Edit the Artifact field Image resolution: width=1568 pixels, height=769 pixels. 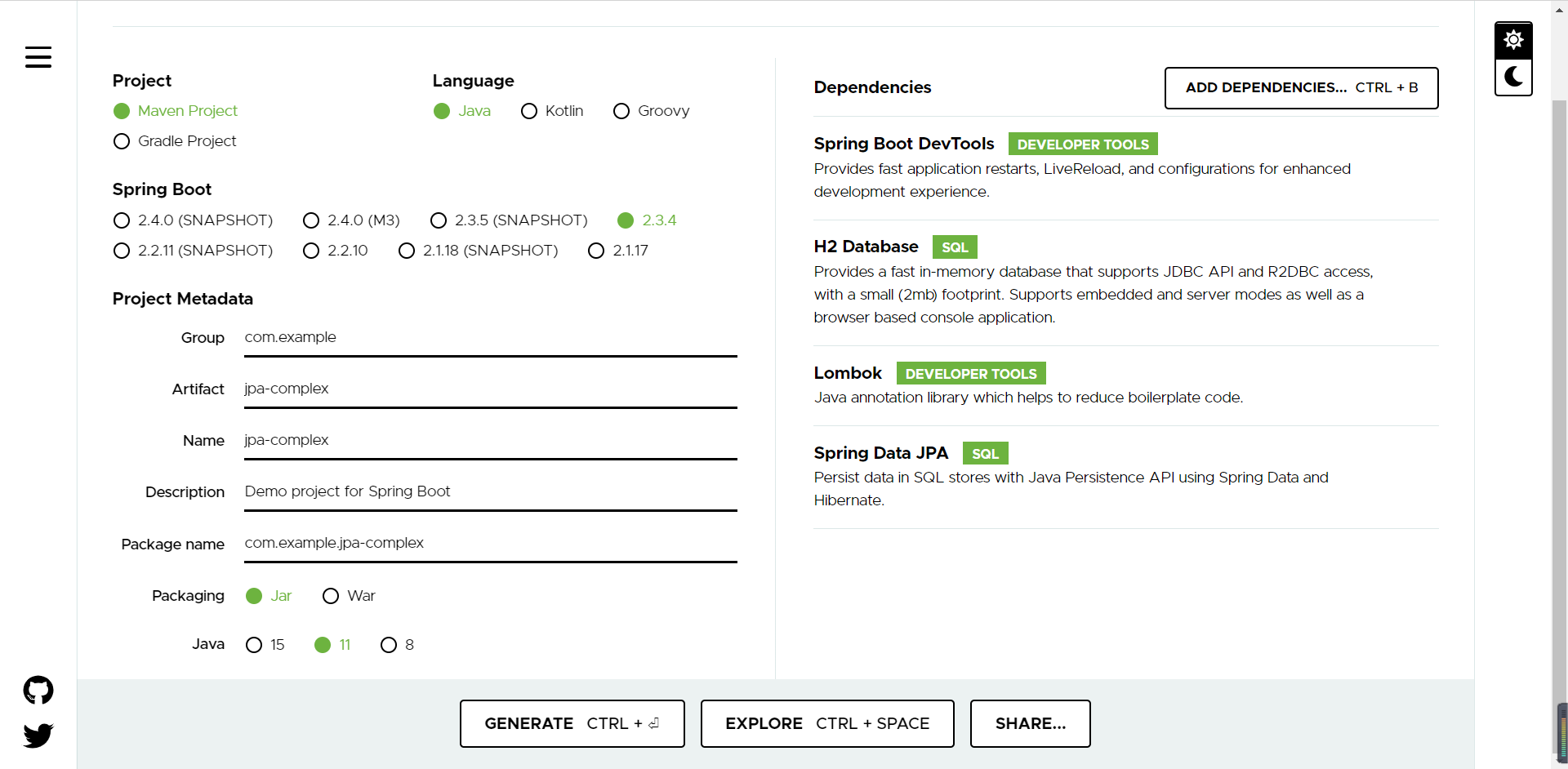491,389
